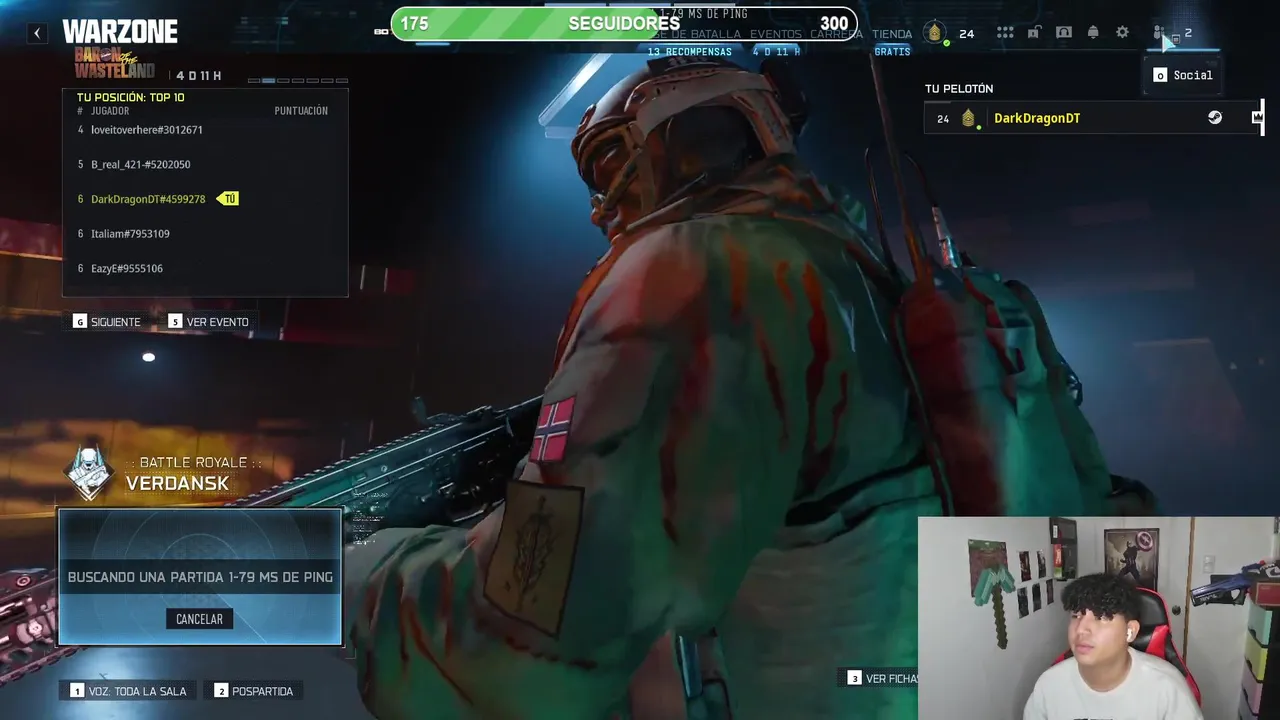Image resolution: width=1280 pixels, height=720 pixels.
Task: Open the headset voice channel icon
Action: (1064, 33)
